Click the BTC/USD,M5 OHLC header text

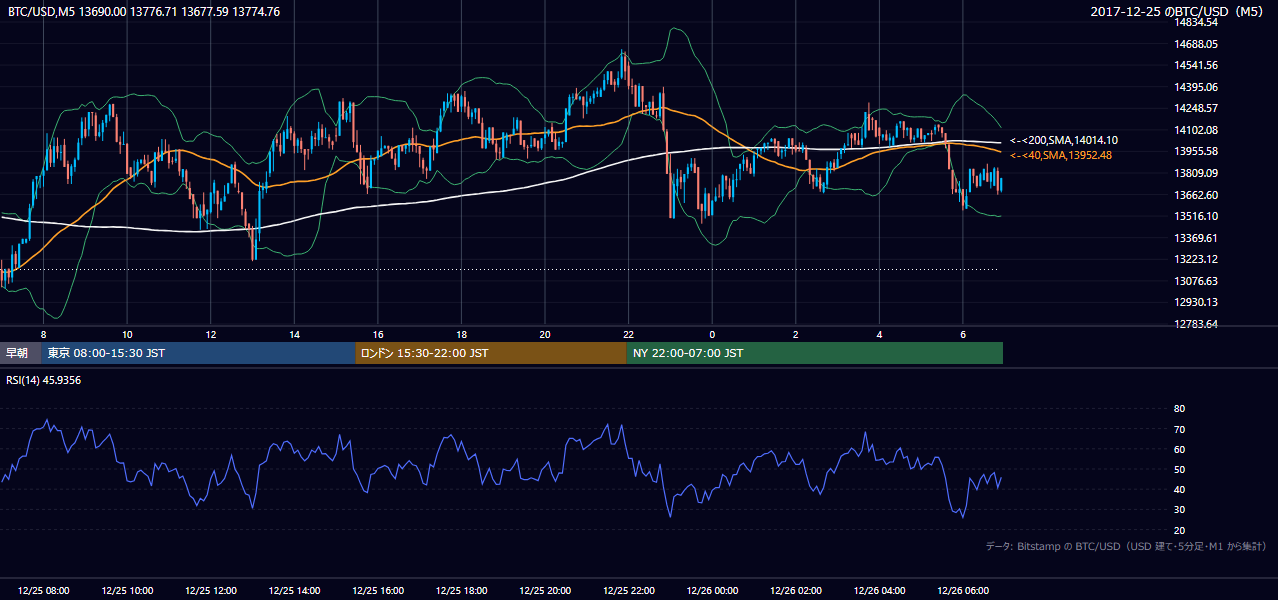pyautogui.click(x=144, y=11)
